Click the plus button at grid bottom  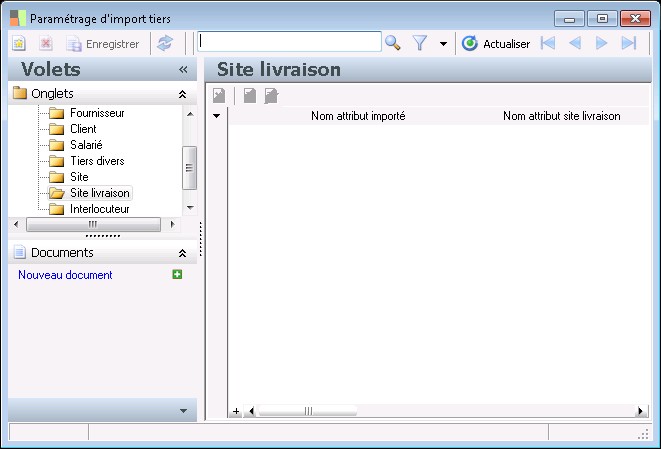(236, 411)
